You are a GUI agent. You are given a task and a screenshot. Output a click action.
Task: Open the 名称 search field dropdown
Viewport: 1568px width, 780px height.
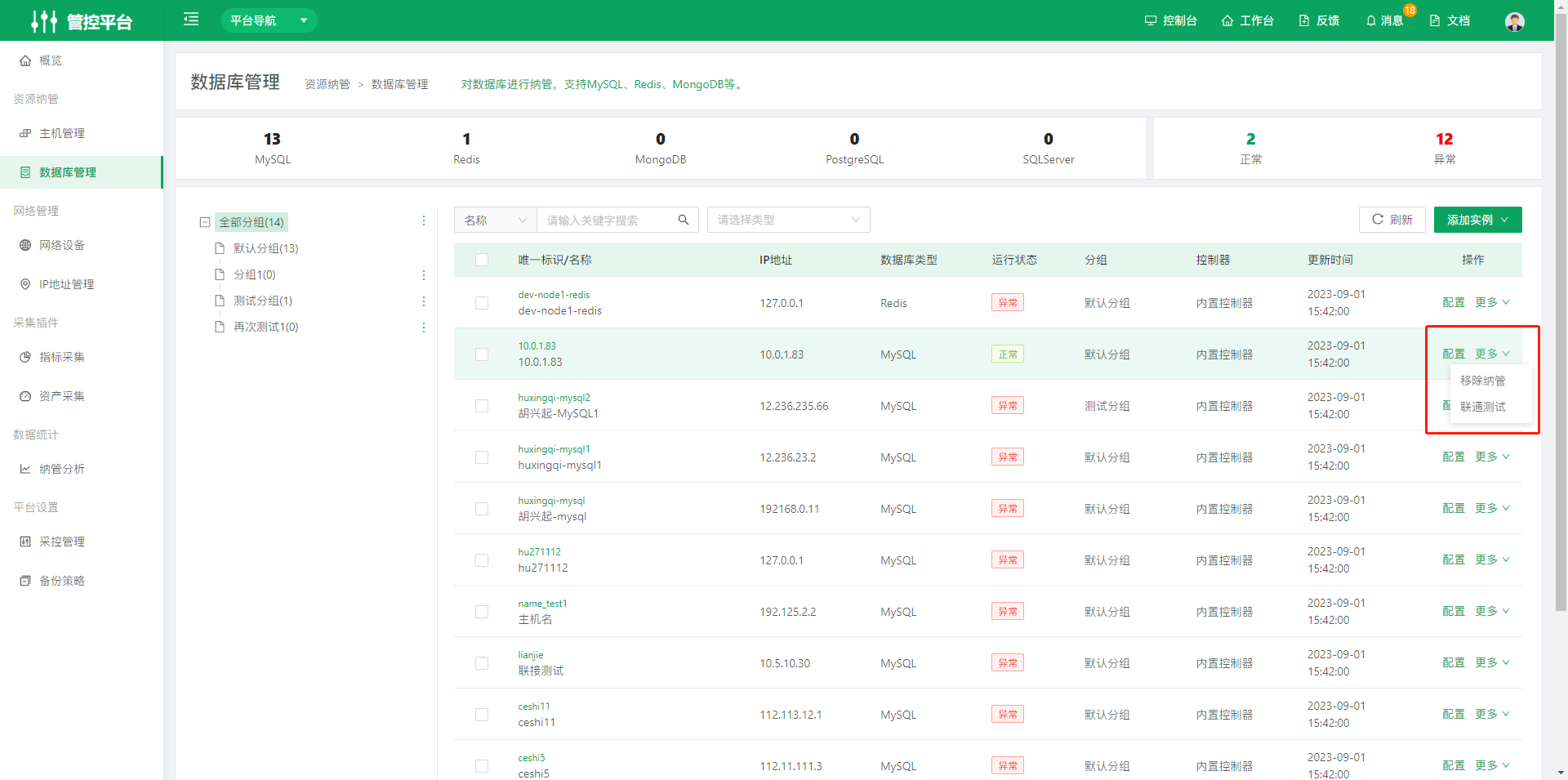(496, 220)
